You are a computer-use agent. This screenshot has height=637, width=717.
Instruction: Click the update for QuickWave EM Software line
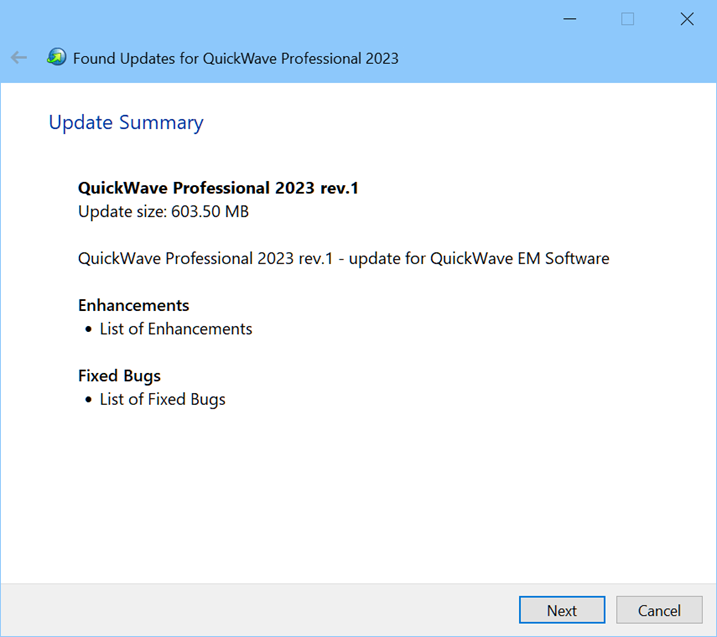click(x=343, y=258)
